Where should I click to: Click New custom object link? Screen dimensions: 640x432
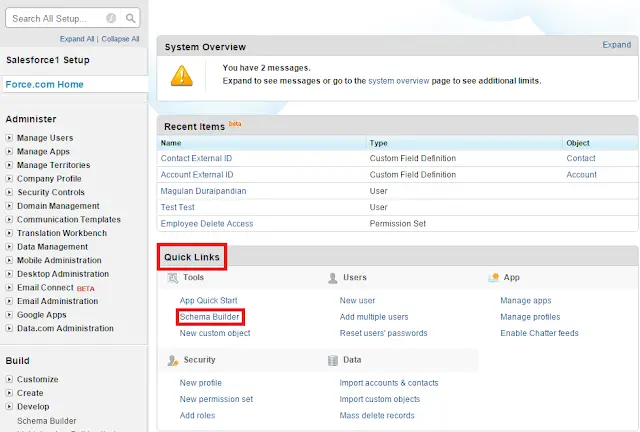(x=215, y=333)
